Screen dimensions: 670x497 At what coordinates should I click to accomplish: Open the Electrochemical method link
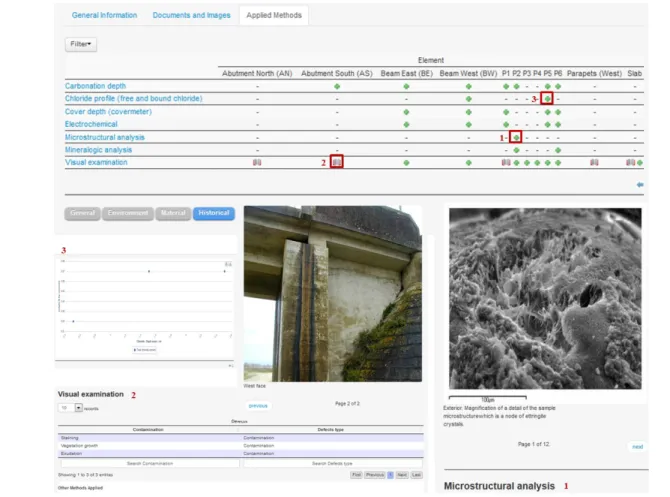(x=91, y=124)
